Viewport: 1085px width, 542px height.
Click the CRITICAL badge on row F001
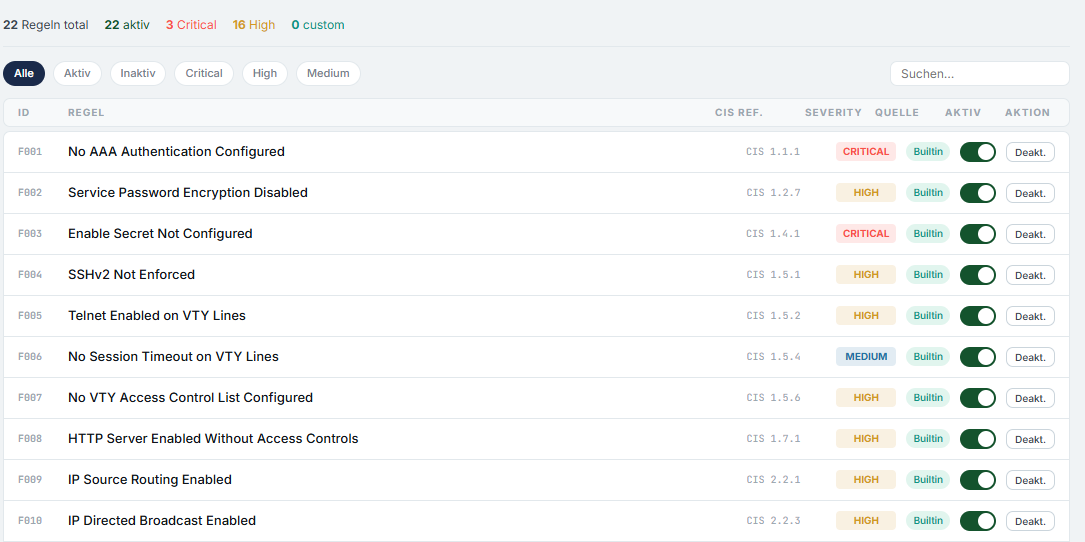[x=866, y=152]
